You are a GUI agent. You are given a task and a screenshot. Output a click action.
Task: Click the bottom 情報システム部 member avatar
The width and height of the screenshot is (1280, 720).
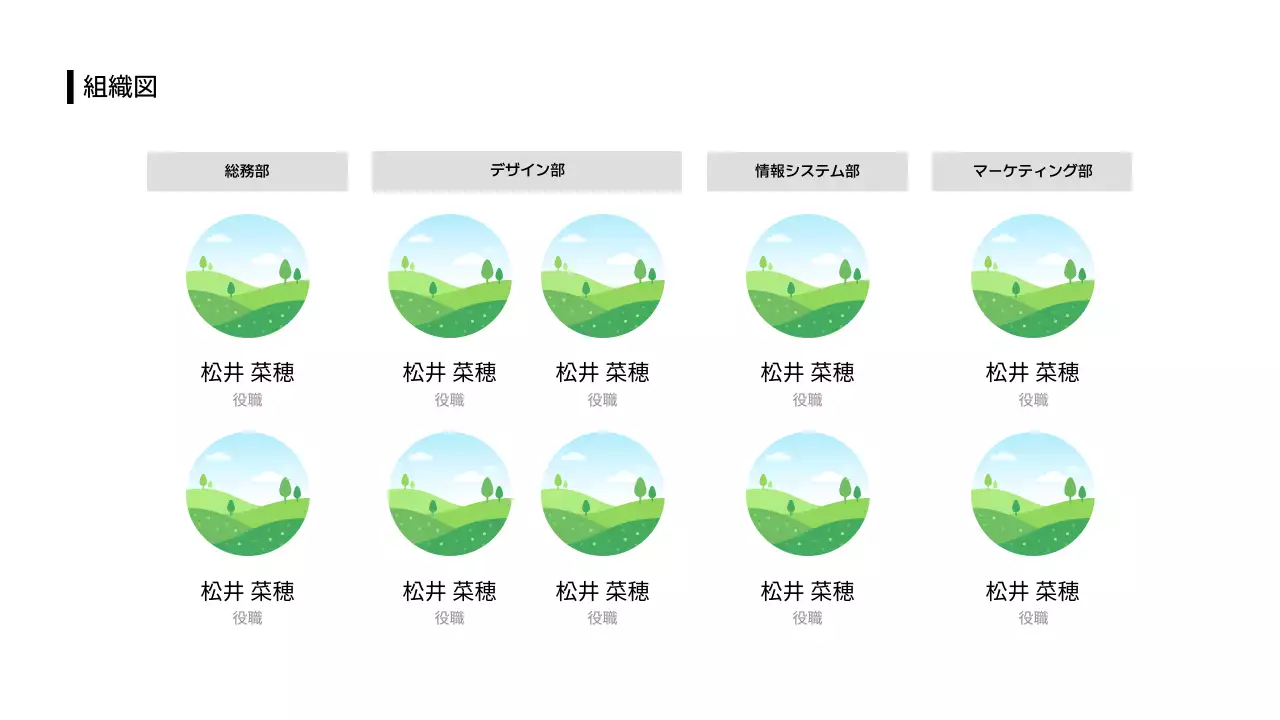click(x=808, y=495)
